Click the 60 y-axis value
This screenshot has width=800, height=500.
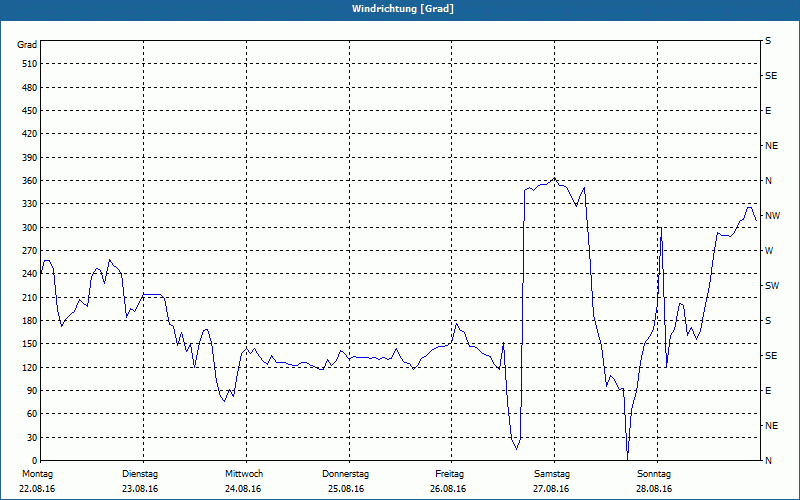click(x=32, y=413)
